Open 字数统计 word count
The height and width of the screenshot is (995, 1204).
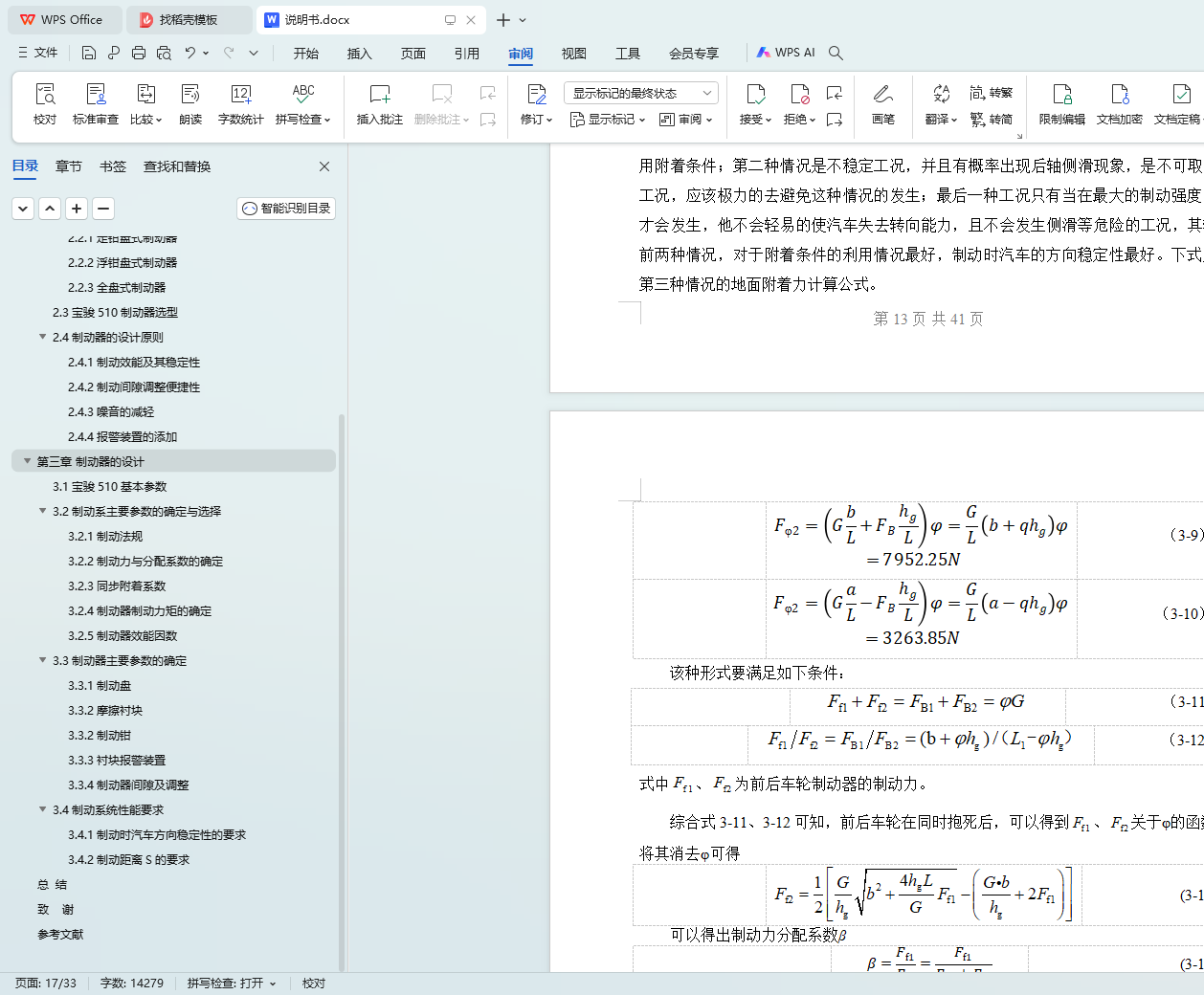[x=240, y=104]
